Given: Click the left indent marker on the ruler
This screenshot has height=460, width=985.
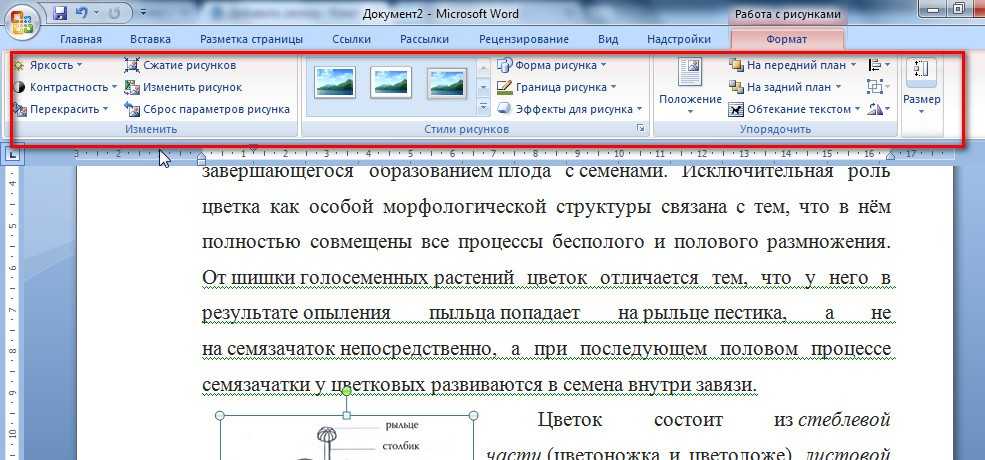Looking at the screenshot, I should coord(202,158).
